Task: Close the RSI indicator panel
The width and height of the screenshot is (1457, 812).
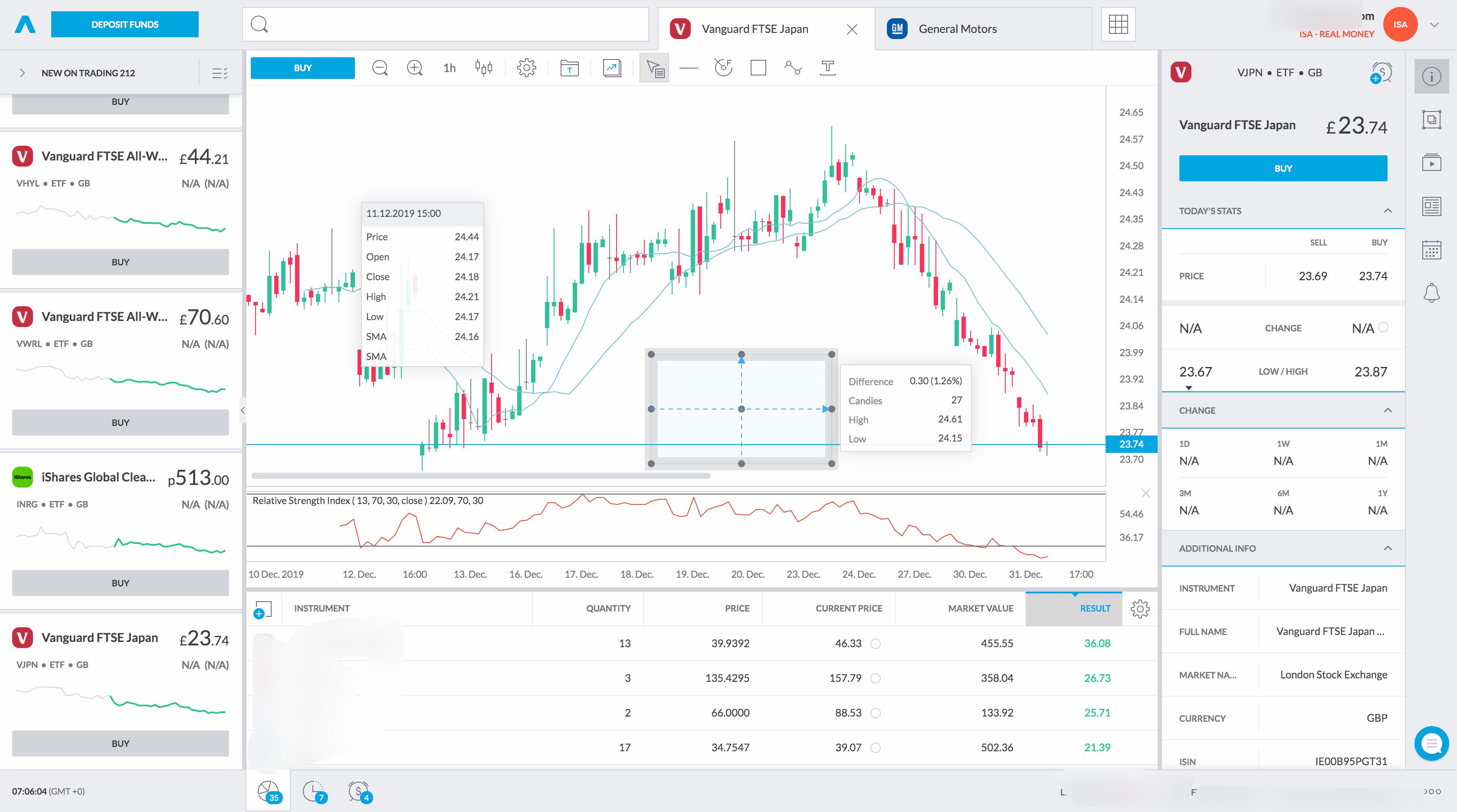Action: coord(1146,493)
